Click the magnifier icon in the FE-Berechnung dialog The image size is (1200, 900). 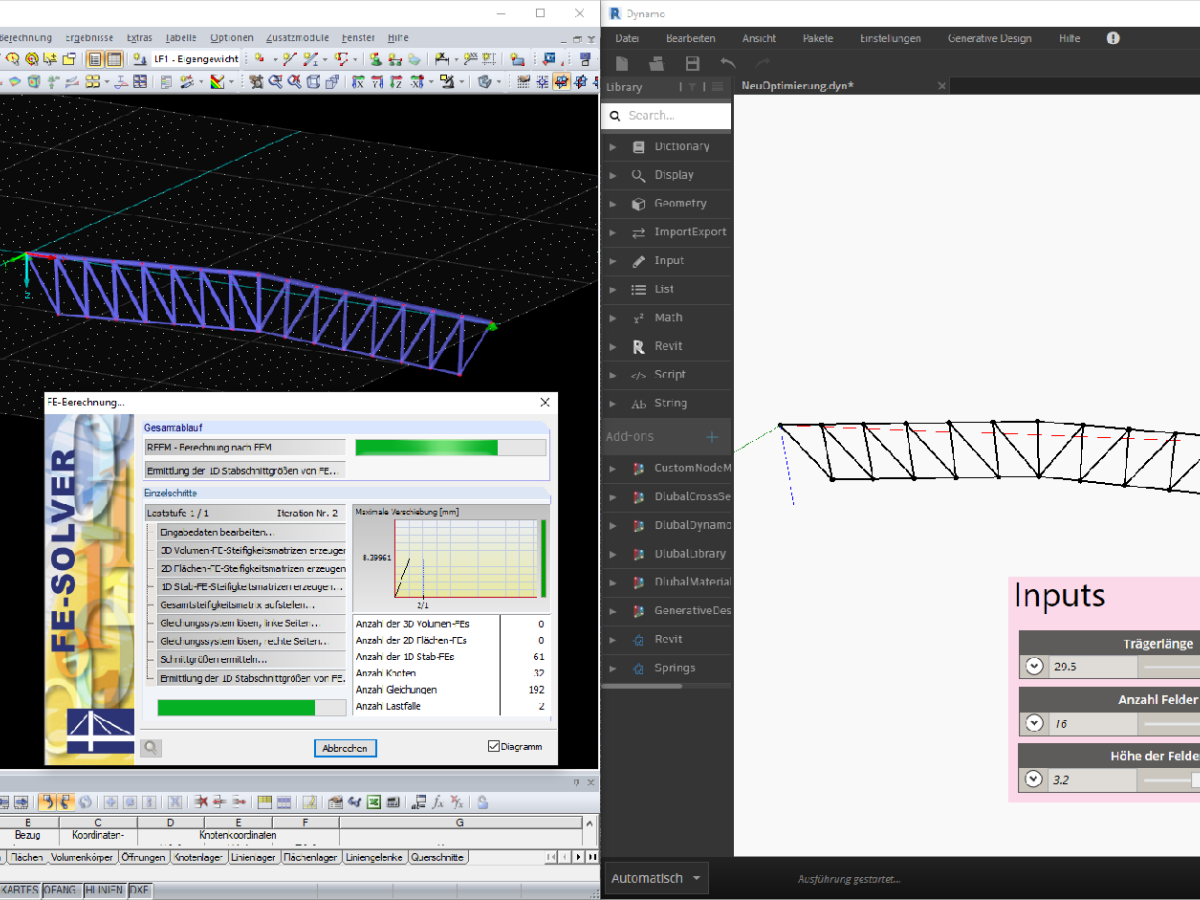click(x=151, y=747)
